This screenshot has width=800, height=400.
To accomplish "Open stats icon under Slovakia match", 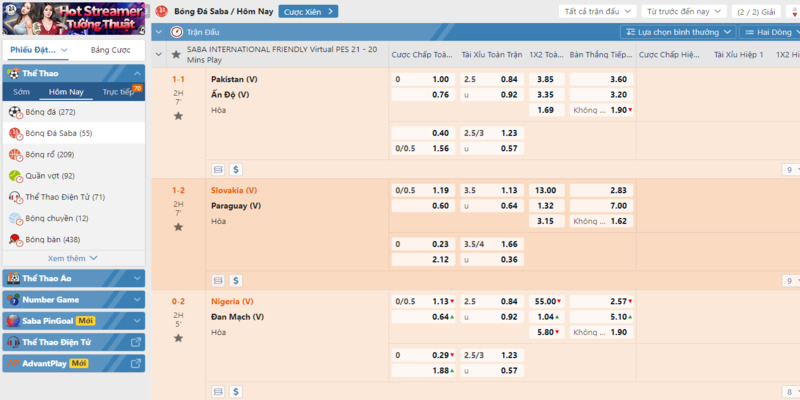I will coord(218,280).
